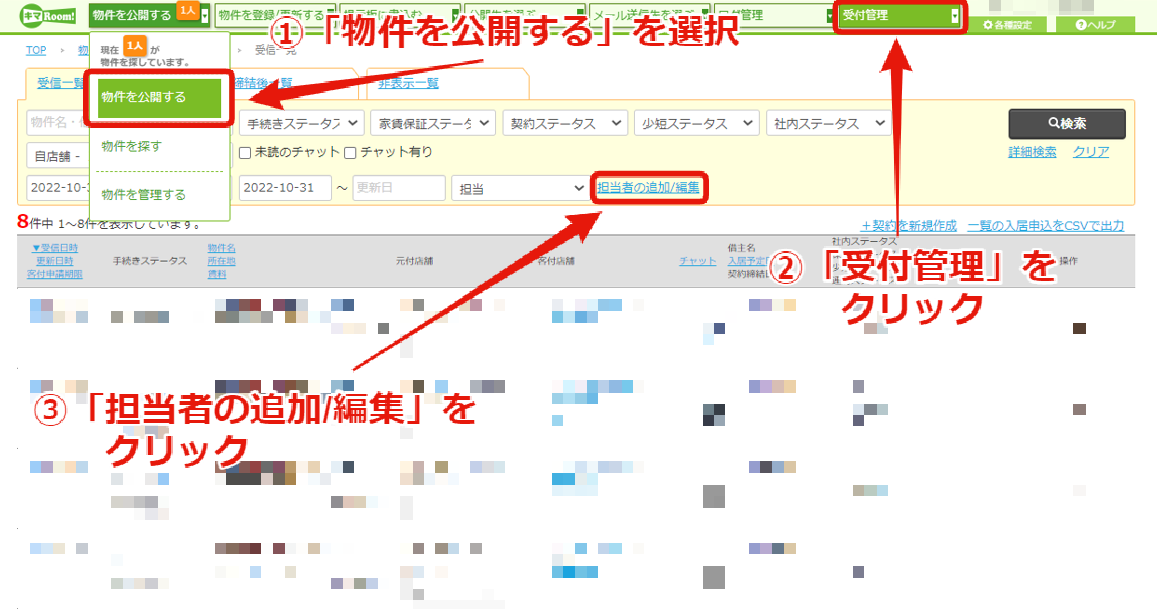
Task: Click 一覧の入居申込をCSVで出力 link
Action: coord(1046,226)
